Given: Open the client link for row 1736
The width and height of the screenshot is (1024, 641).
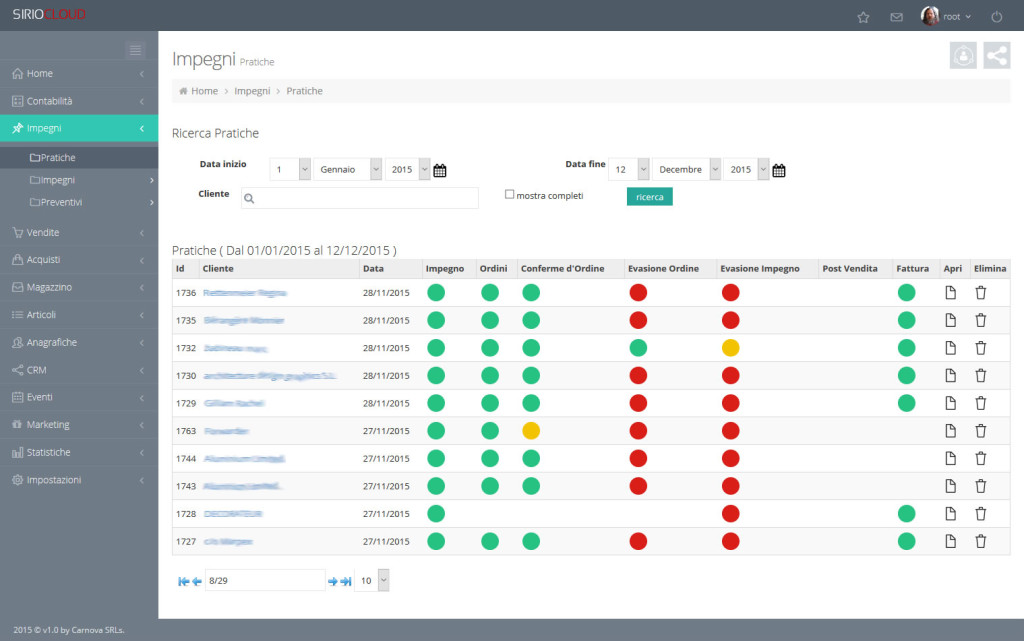Looking at the screenshot, I should click(244, 292).
